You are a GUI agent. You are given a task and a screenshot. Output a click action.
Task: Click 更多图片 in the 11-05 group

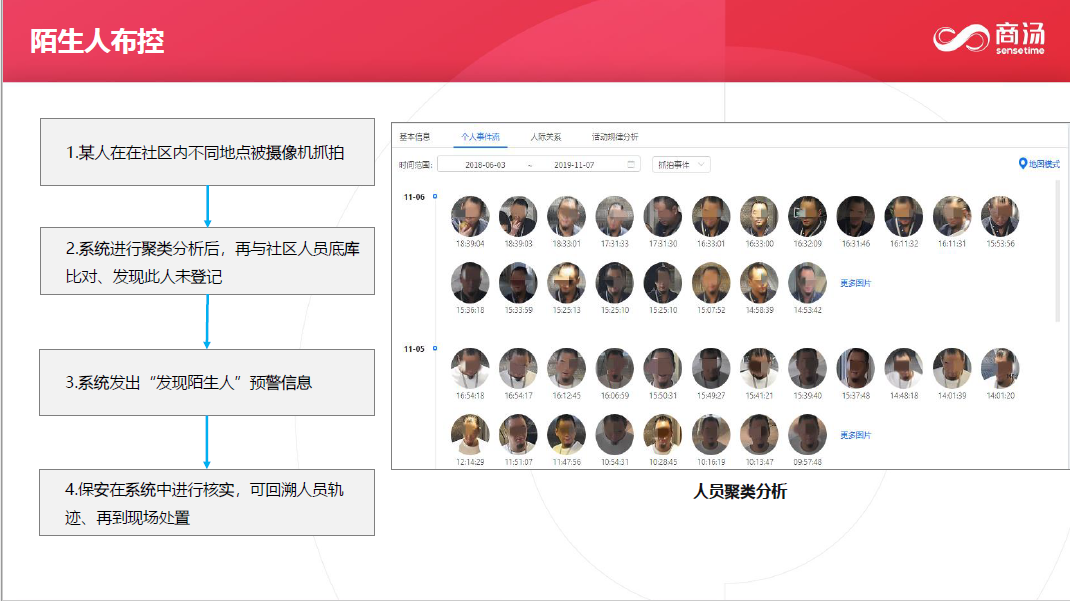tap(855, 435)
